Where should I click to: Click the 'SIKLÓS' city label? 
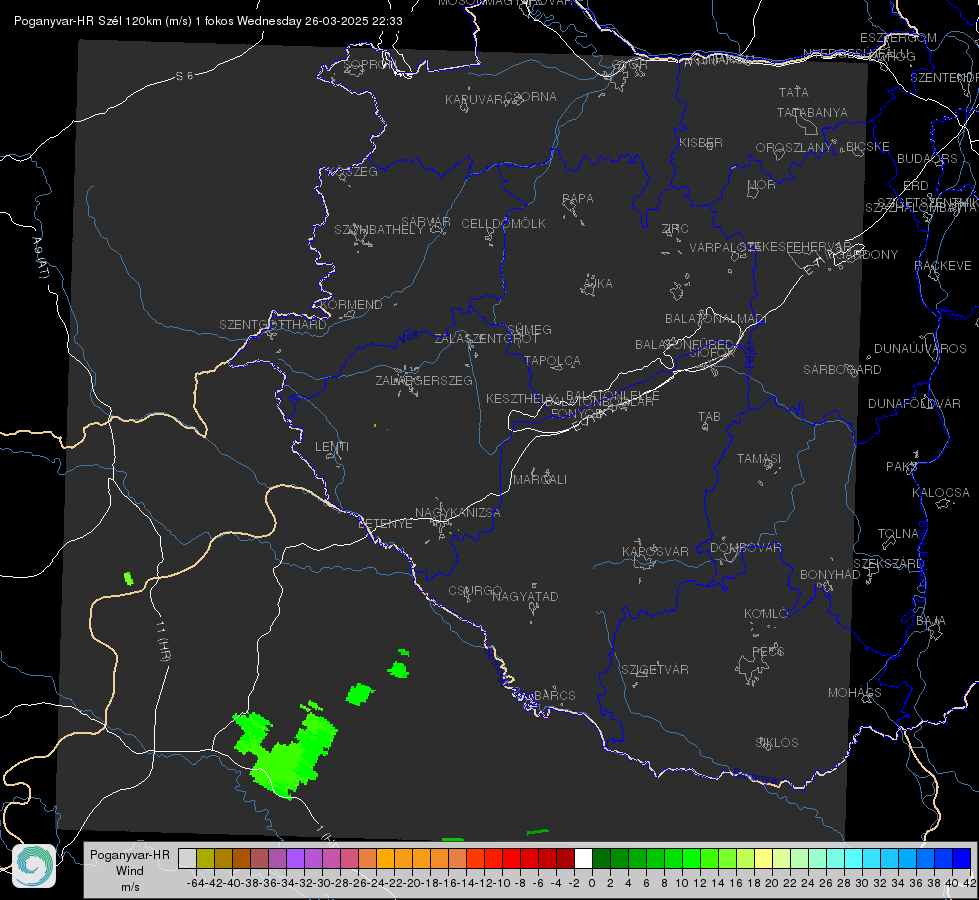[x=777, y=743]
